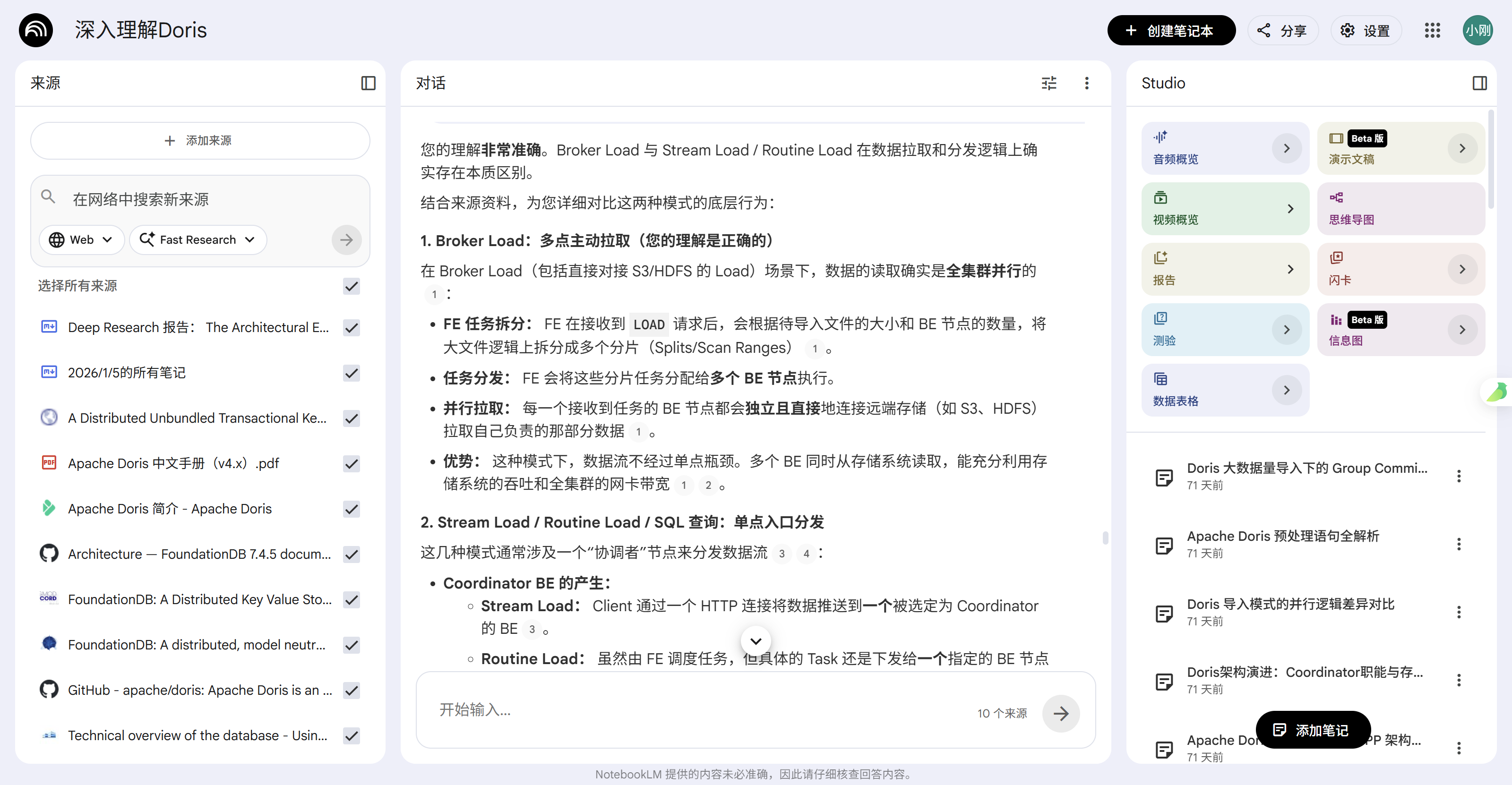Screen dimensions: 1512x785
Task: Open the Google apps grid icon
Action: 1432,31
